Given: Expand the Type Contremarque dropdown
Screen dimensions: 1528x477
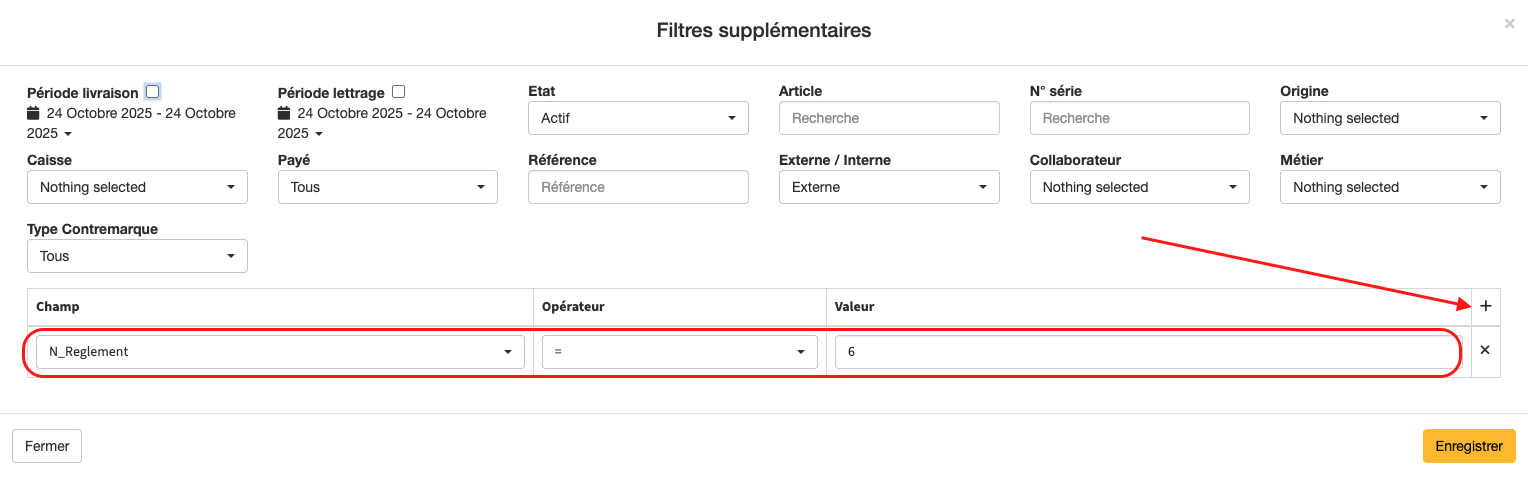Looking at the screenshot, I should [x=137, y=256].
